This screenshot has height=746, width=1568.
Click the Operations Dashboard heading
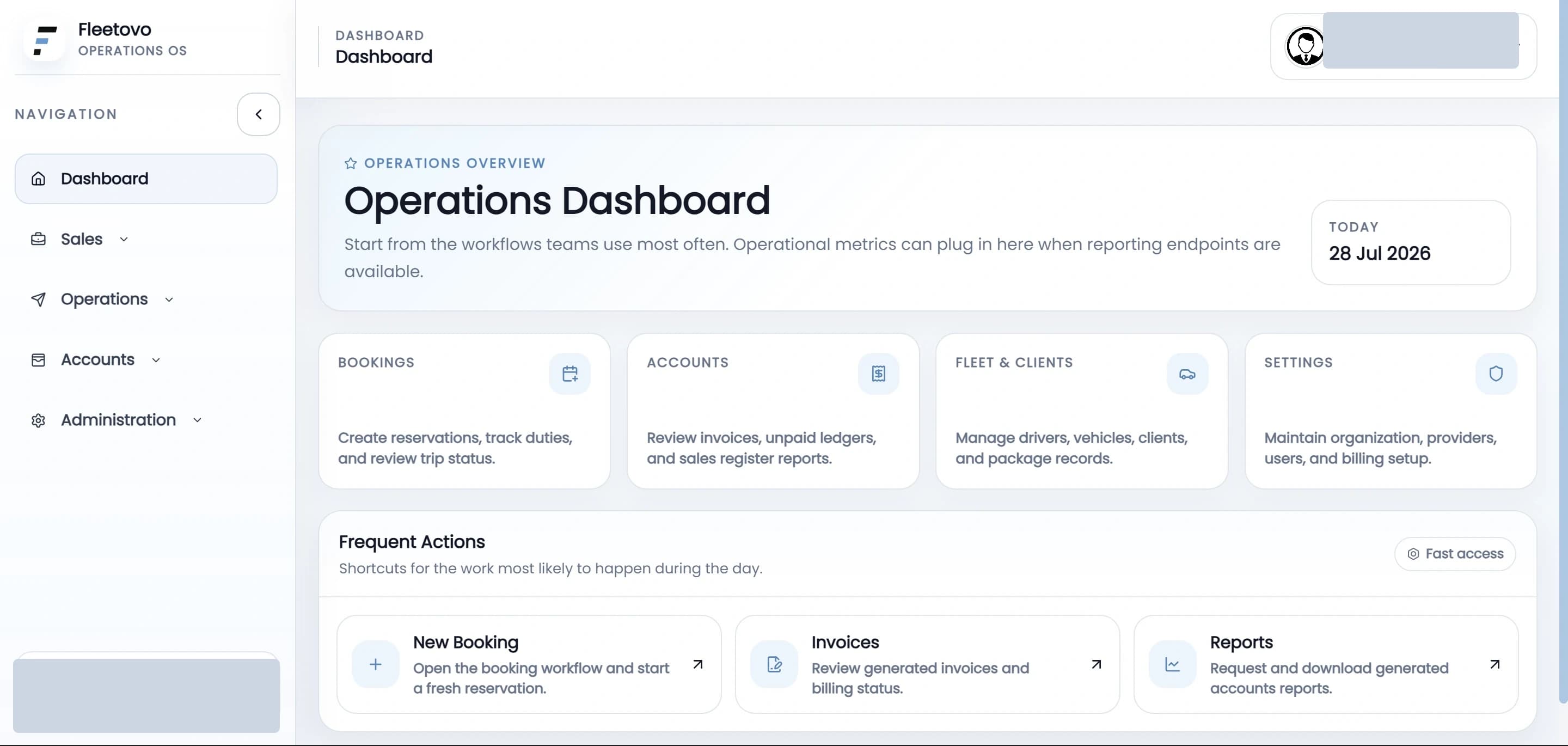(x=557, y=200)
